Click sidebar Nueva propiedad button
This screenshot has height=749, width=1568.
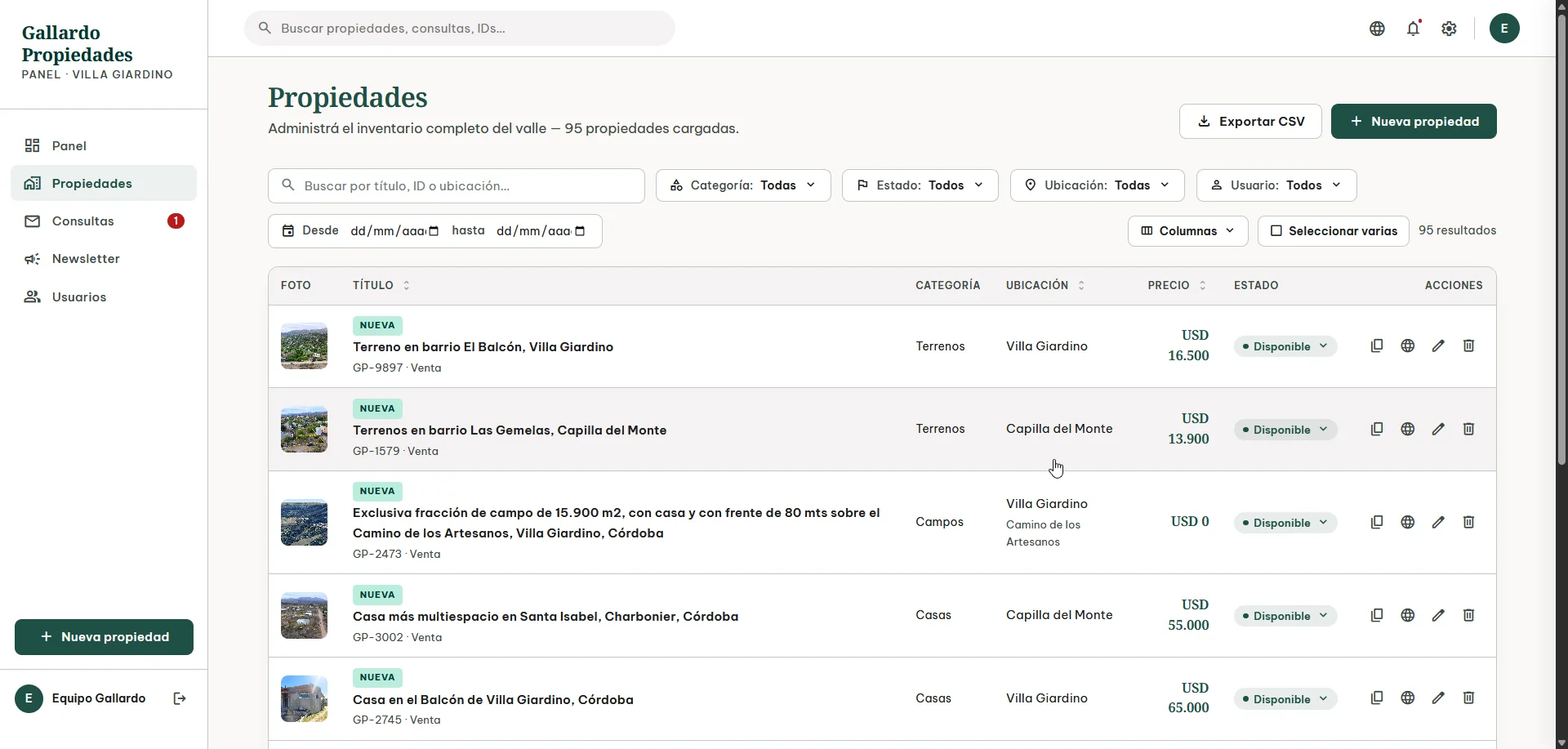point(104,637)
